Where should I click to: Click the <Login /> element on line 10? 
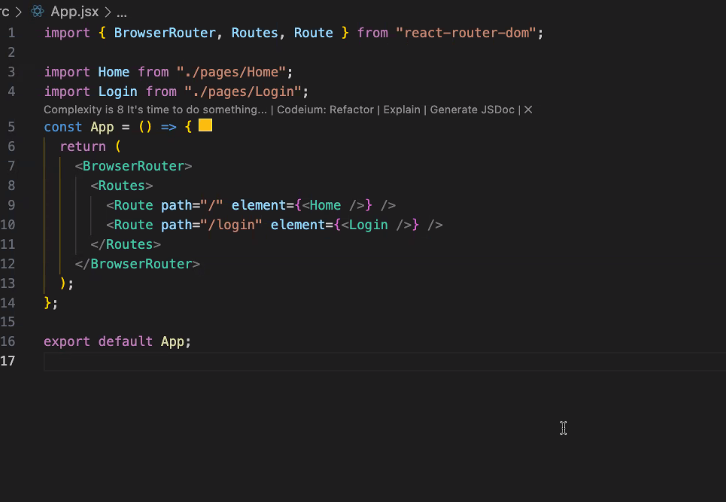click(376, 225)
